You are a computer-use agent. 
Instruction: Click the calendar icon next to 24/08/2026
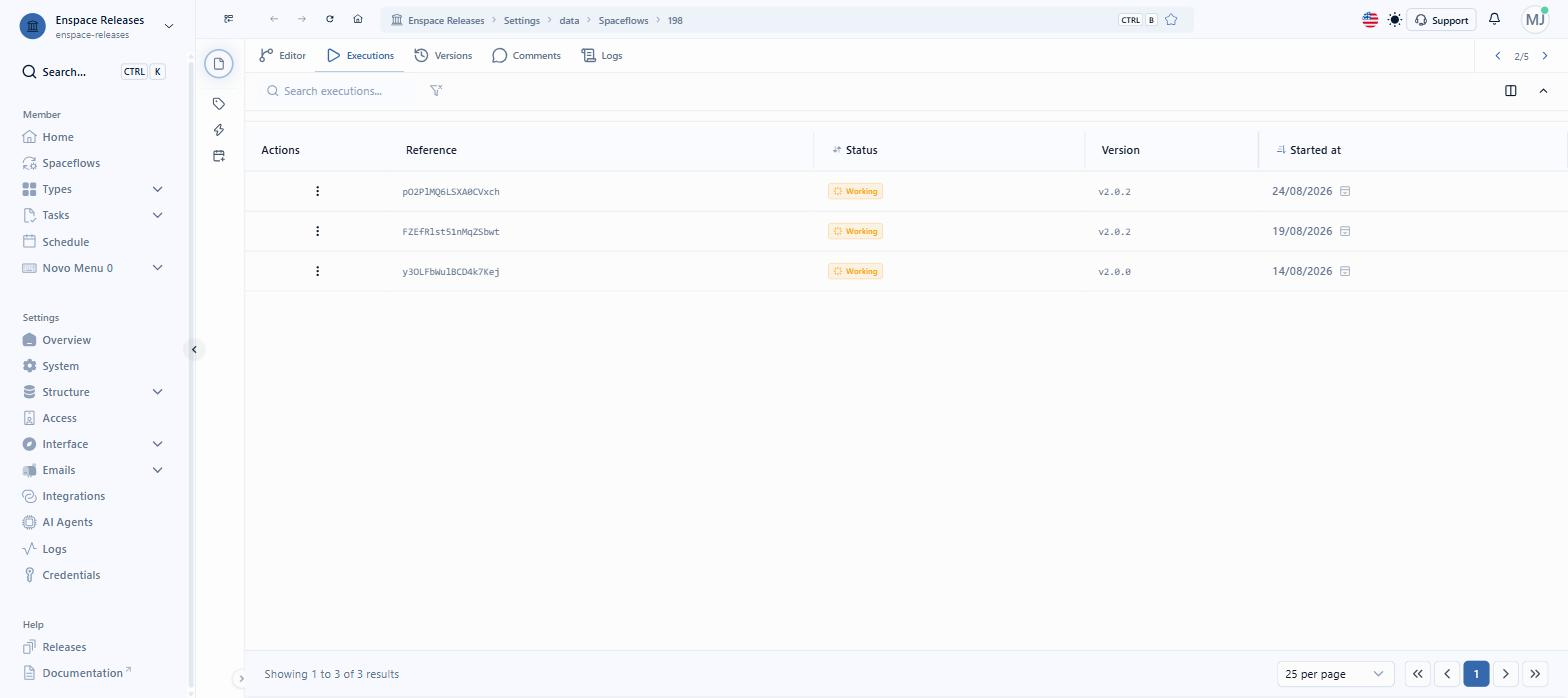[1345, 191]
